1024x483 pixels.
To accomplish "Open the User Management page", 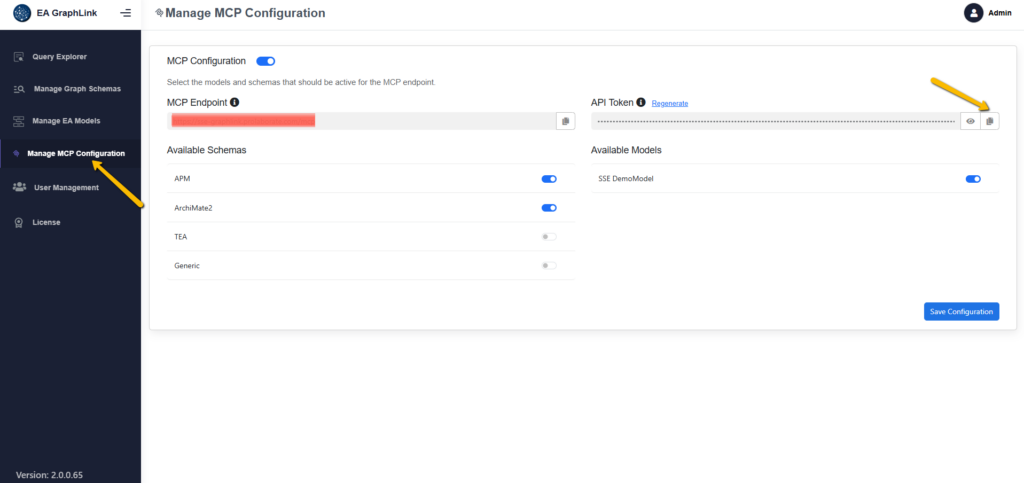I will click(x=66, y=187).
